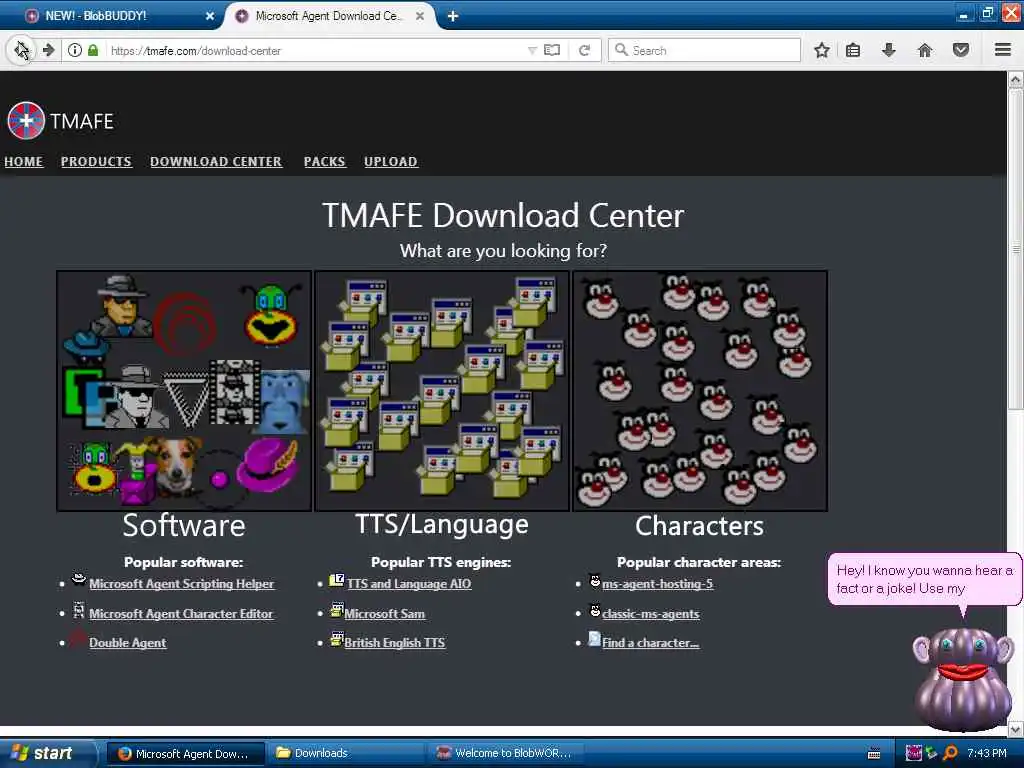Click the pink BlobBuddy speech balloon

click(924, 579)
